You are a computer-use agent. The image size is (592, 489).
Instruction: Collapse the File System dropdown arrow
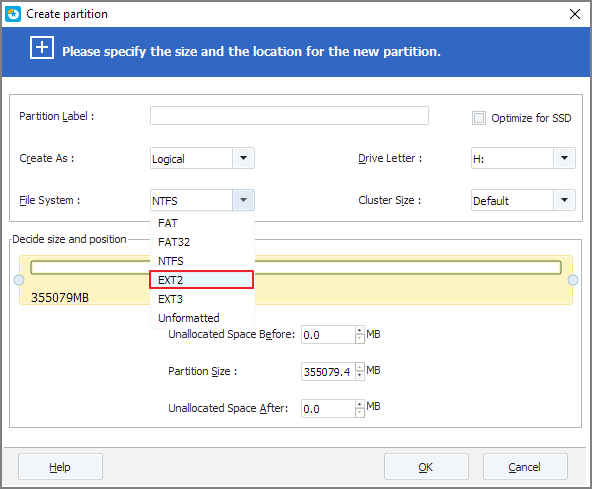point(243,200)
